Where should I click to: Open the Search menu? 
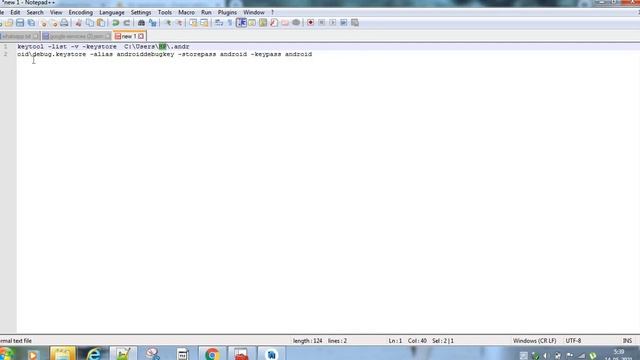click(x=35, y=13)
